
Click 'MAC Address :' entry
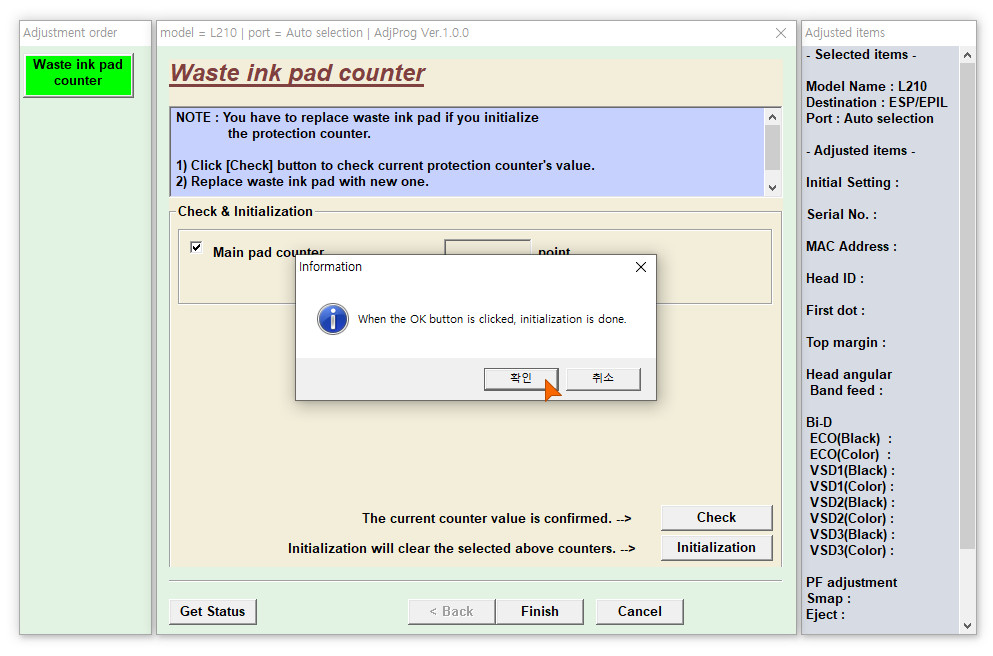tap(851, 246)
